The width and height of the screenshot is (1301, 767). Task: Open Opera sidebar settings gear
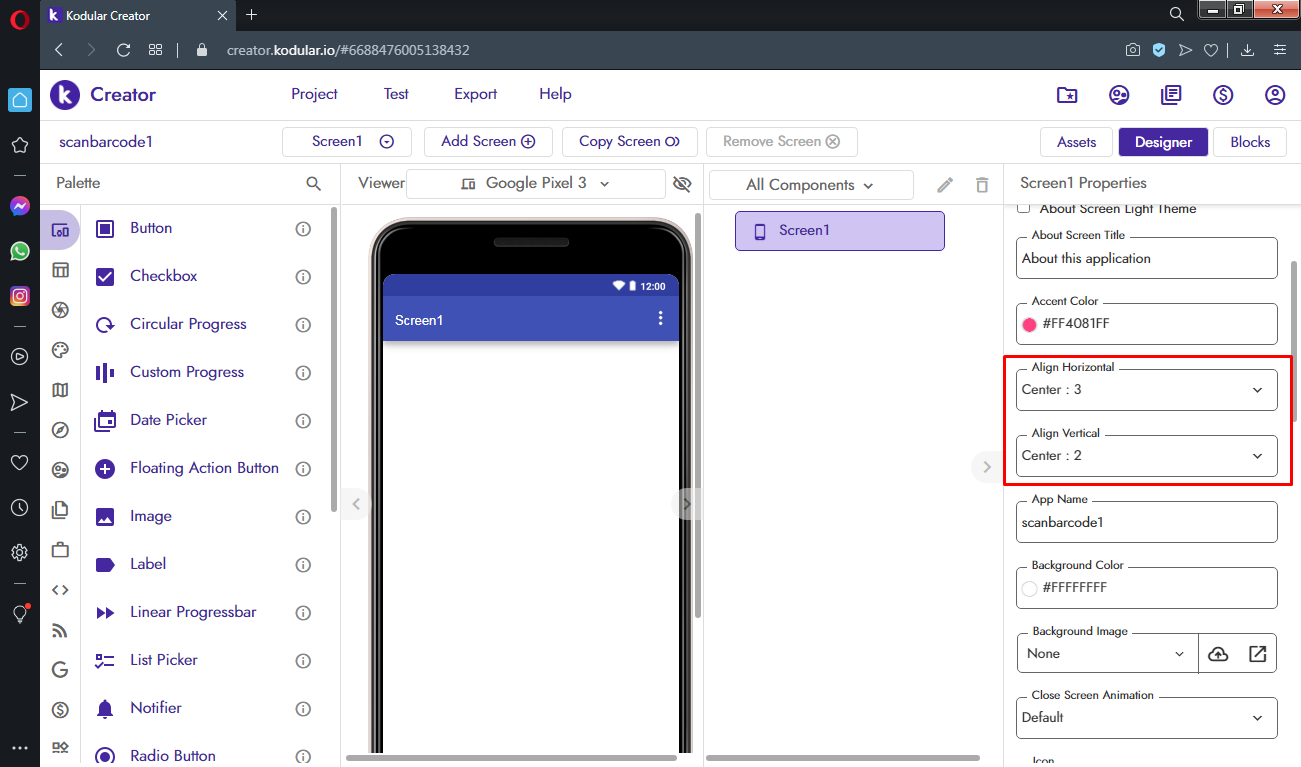tap(19, 552)
